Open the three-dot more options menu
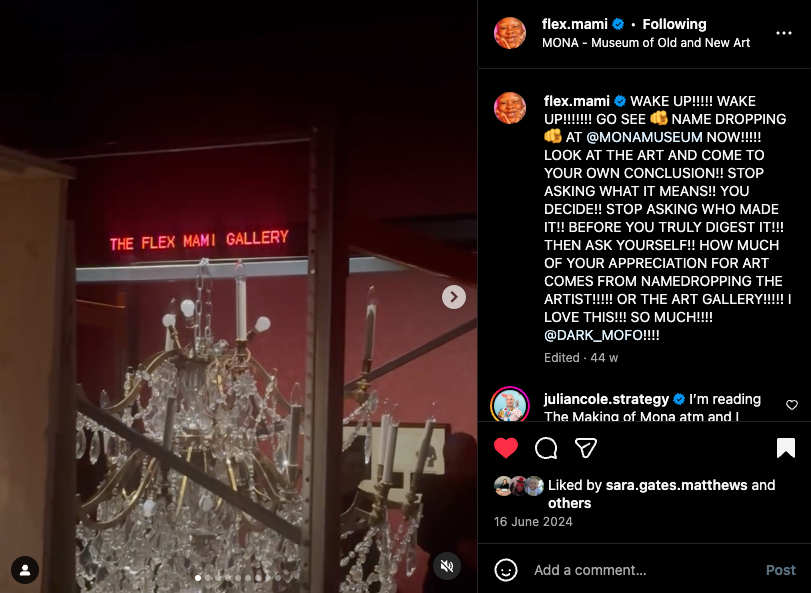Image resolution: width=811 pixels, height=593 pixels. point(784,33)
